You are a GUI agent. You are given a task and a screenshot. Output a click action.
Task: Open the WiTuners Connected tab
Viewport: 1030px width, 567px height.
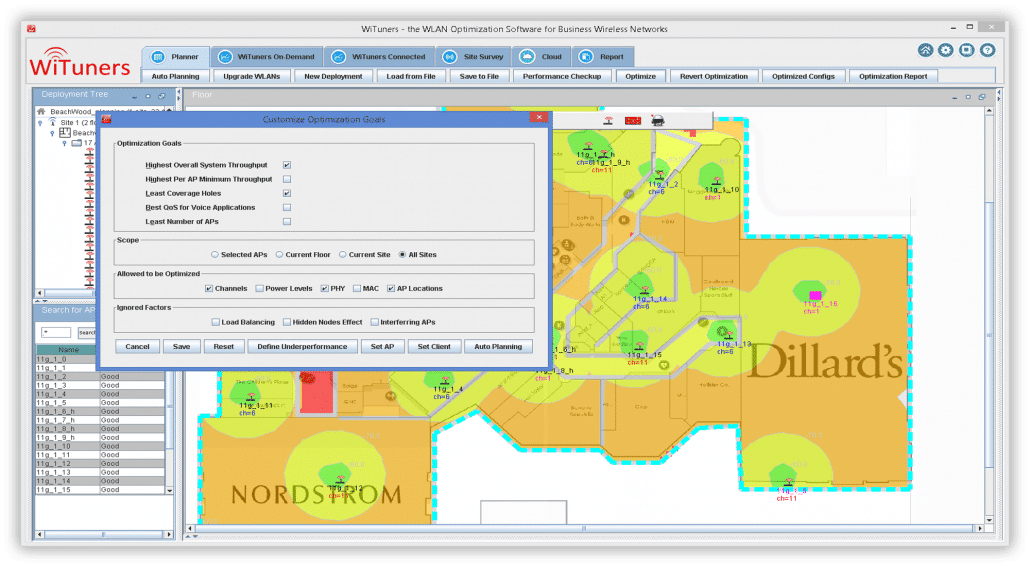[x=379, y=57]
